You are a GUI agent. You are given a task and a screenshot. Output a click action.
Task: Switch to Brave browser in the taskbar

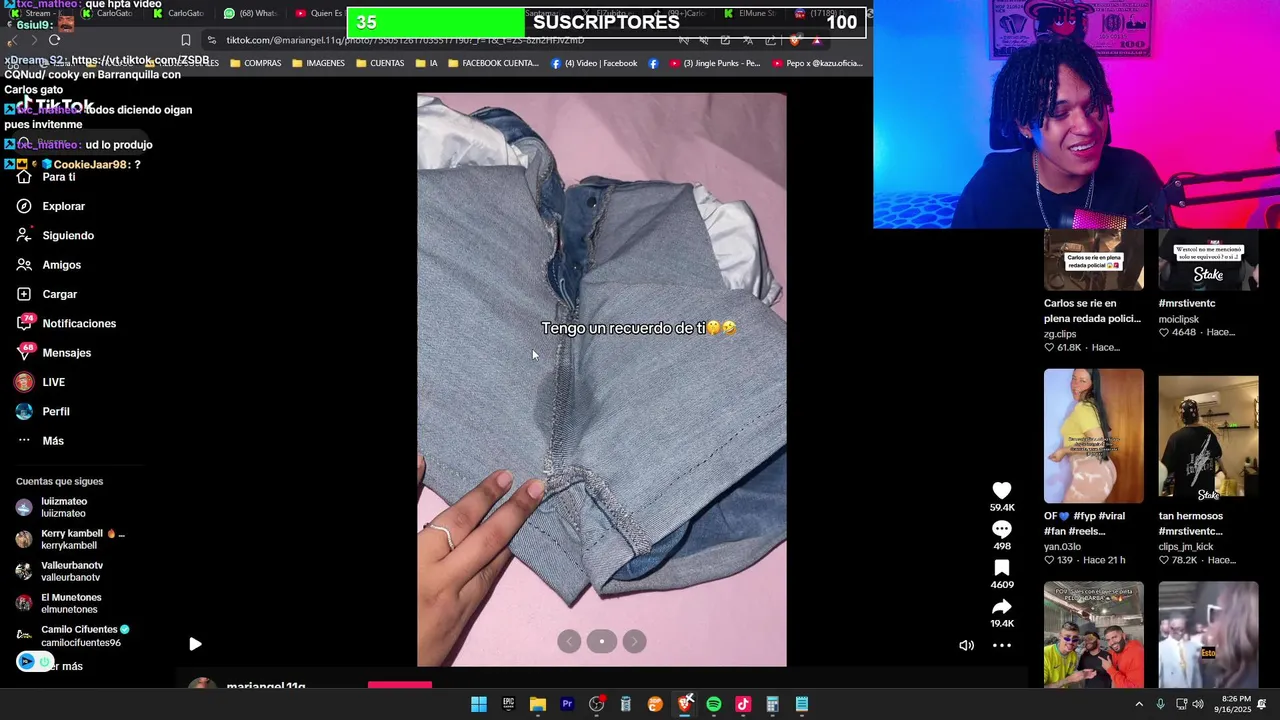(x=684, y=704)
